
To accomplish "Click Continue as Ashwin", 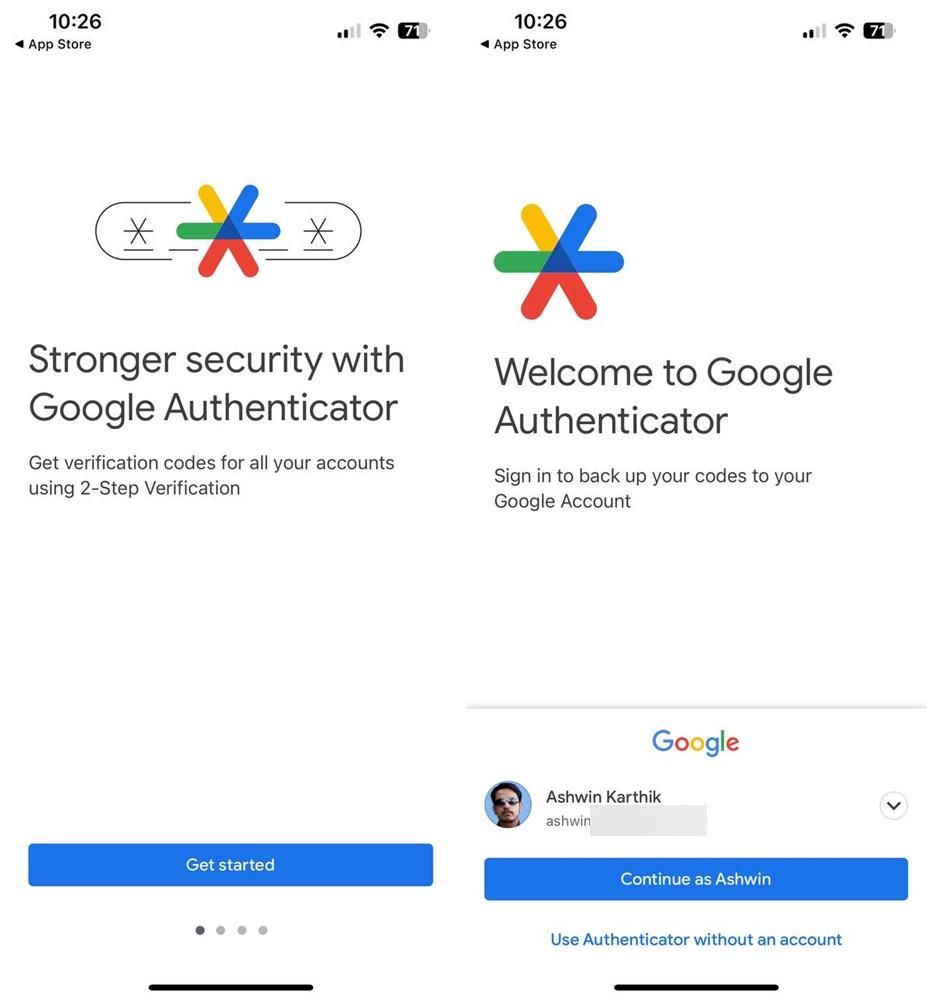I will pyautogui.click(x=695, y=879).
